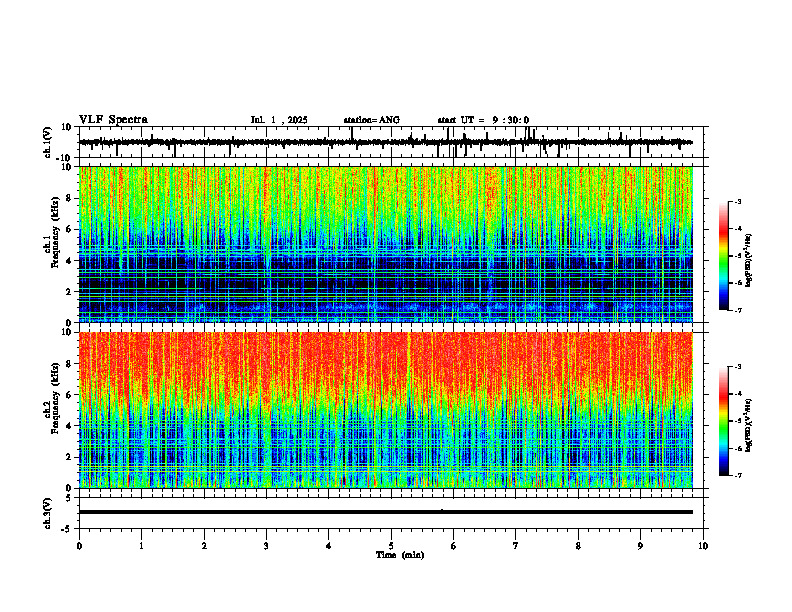Select the date 'Jul 1, 2025' text

click(279, 120)
